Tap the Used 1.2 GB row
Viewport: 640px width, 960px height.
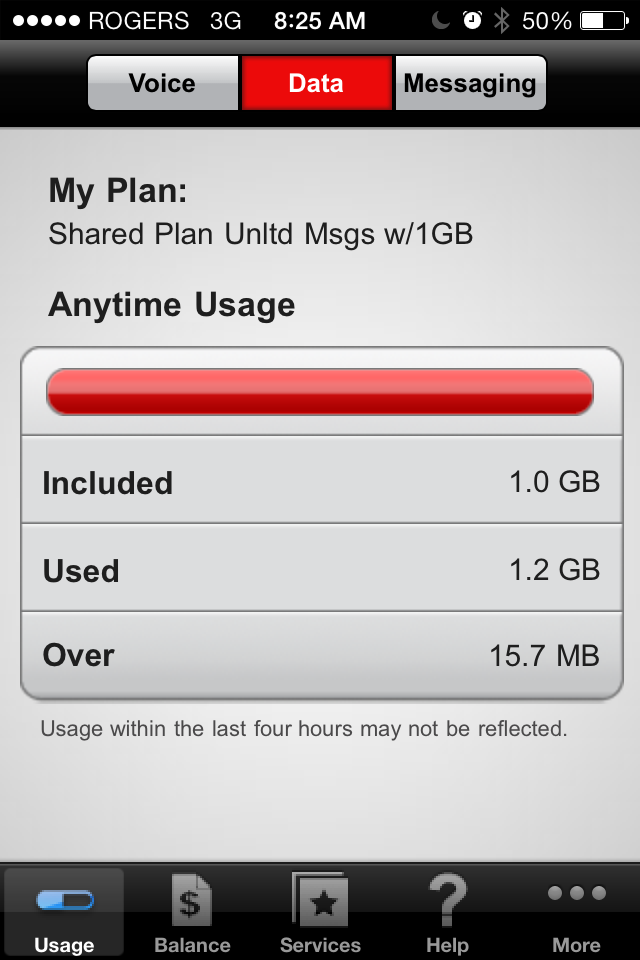(x=321, y=570)
